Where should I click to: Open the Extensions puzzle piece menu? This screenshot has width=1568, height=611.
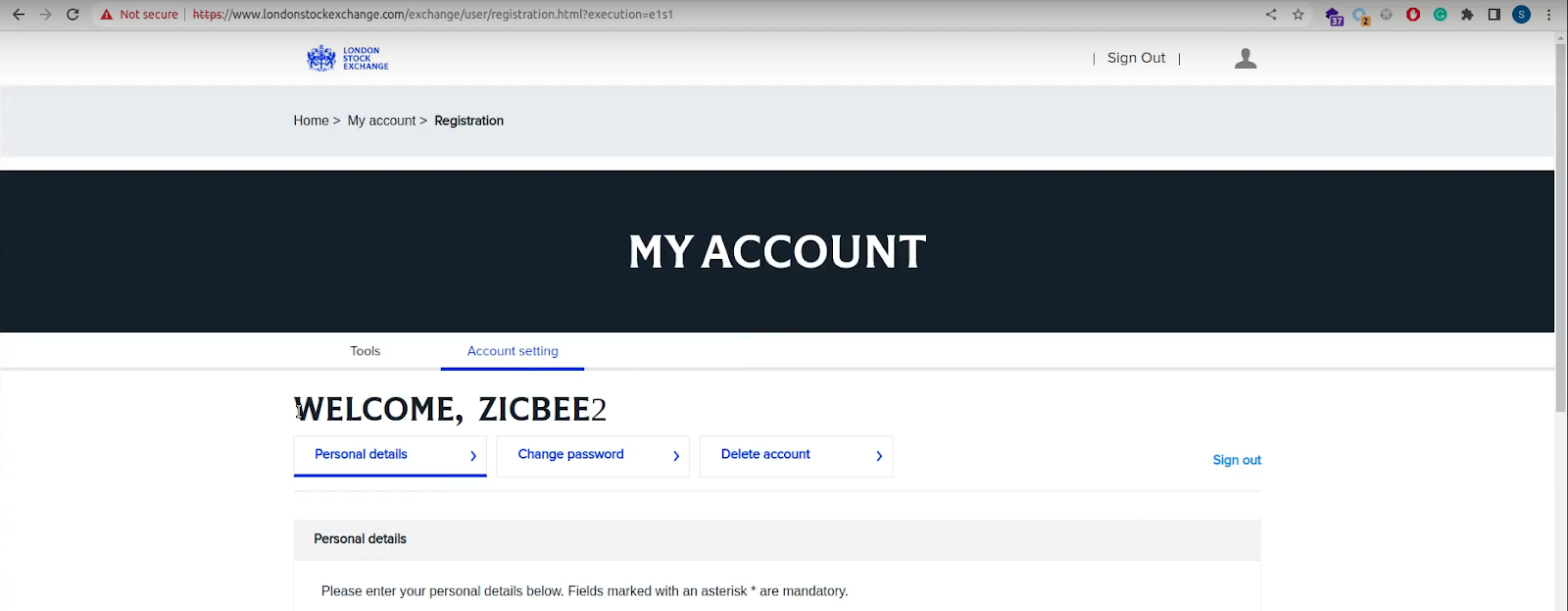point(1467,15)
